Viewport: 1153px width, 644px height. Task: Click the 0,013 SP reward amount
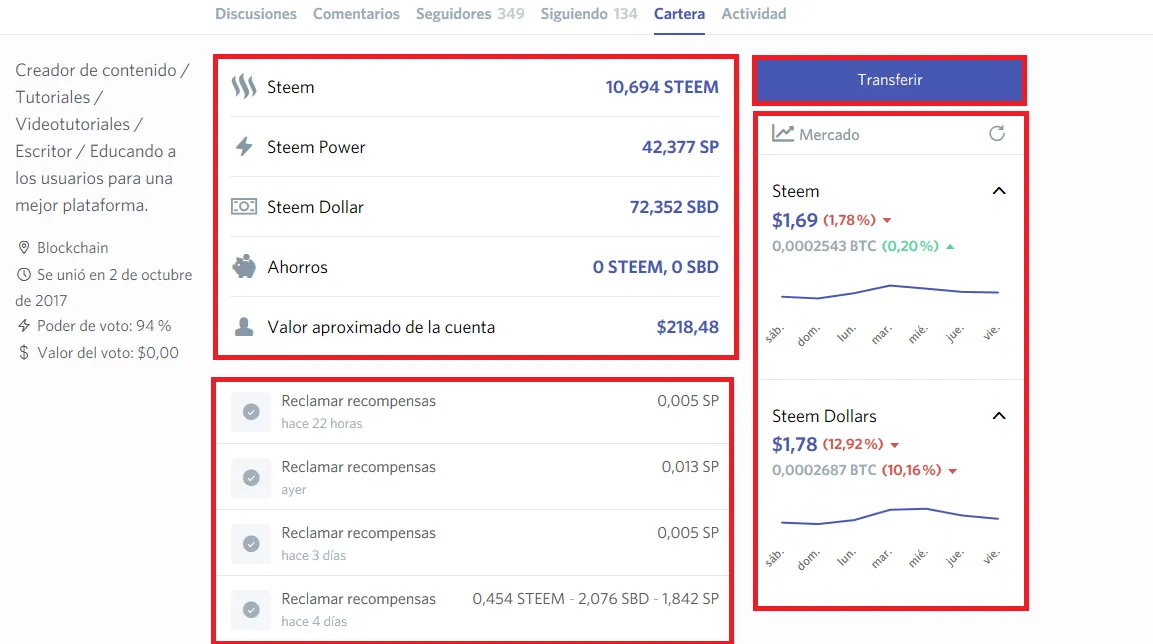click(x=690, y=467)
